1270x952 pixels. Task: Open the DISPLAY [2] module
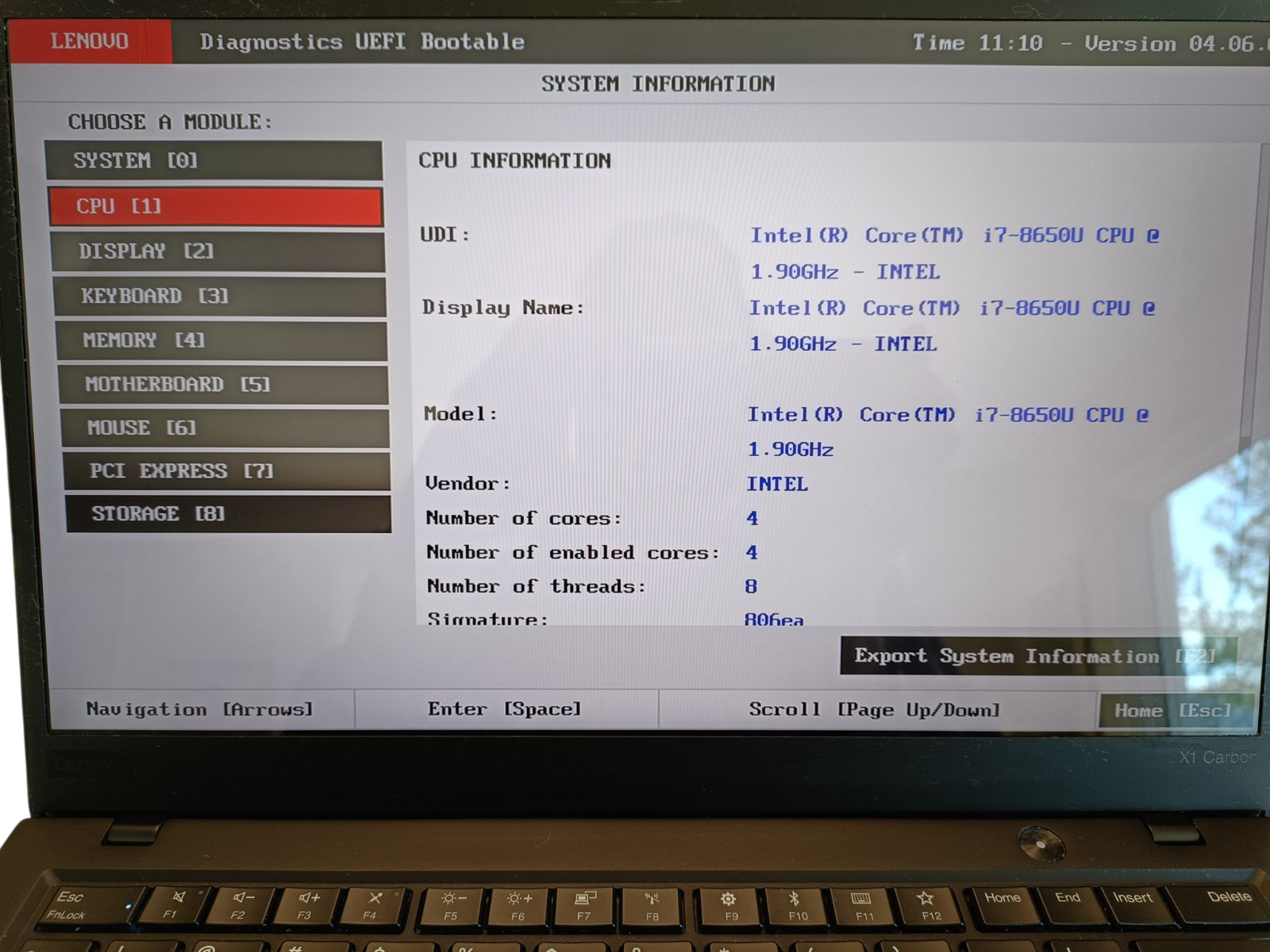pos(218,251)
